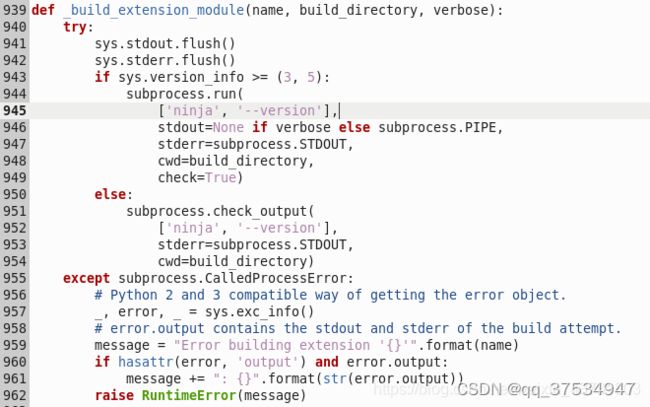The height and width of the screenshot is (407, 650).
Task: Click sys.stderr.flush() on line 942
Action: click(x=165, y=61)
